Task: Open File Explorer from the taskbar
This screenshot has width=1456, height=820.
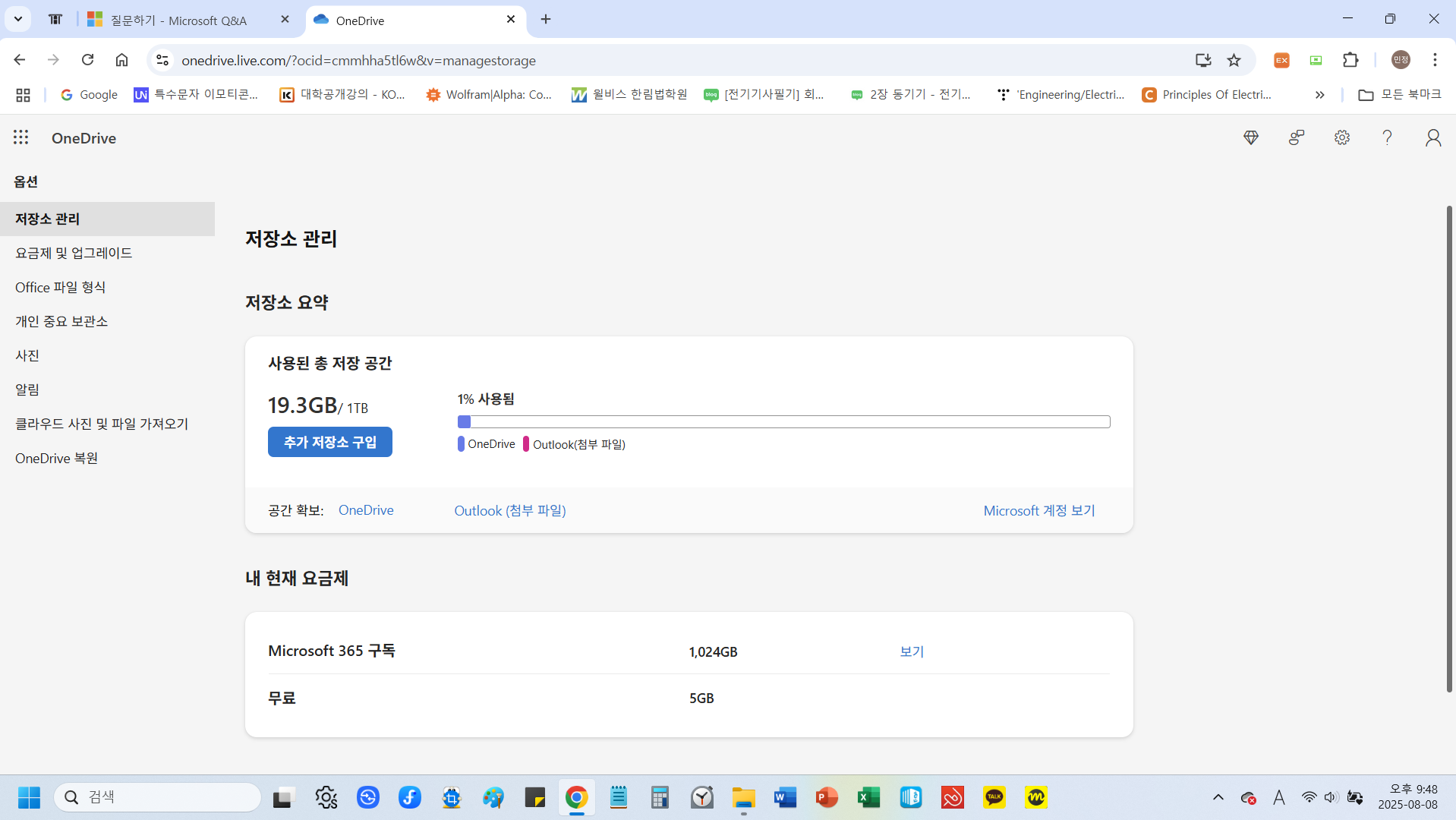Action: tap(743, 797)
